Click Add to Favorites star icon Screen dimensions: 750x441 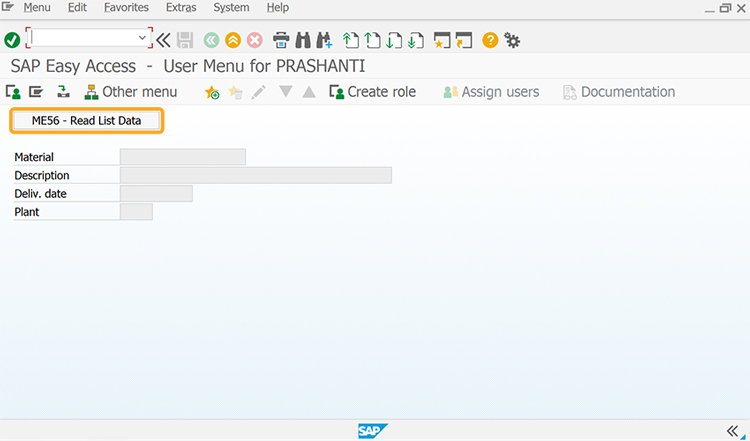coord(212,92)
